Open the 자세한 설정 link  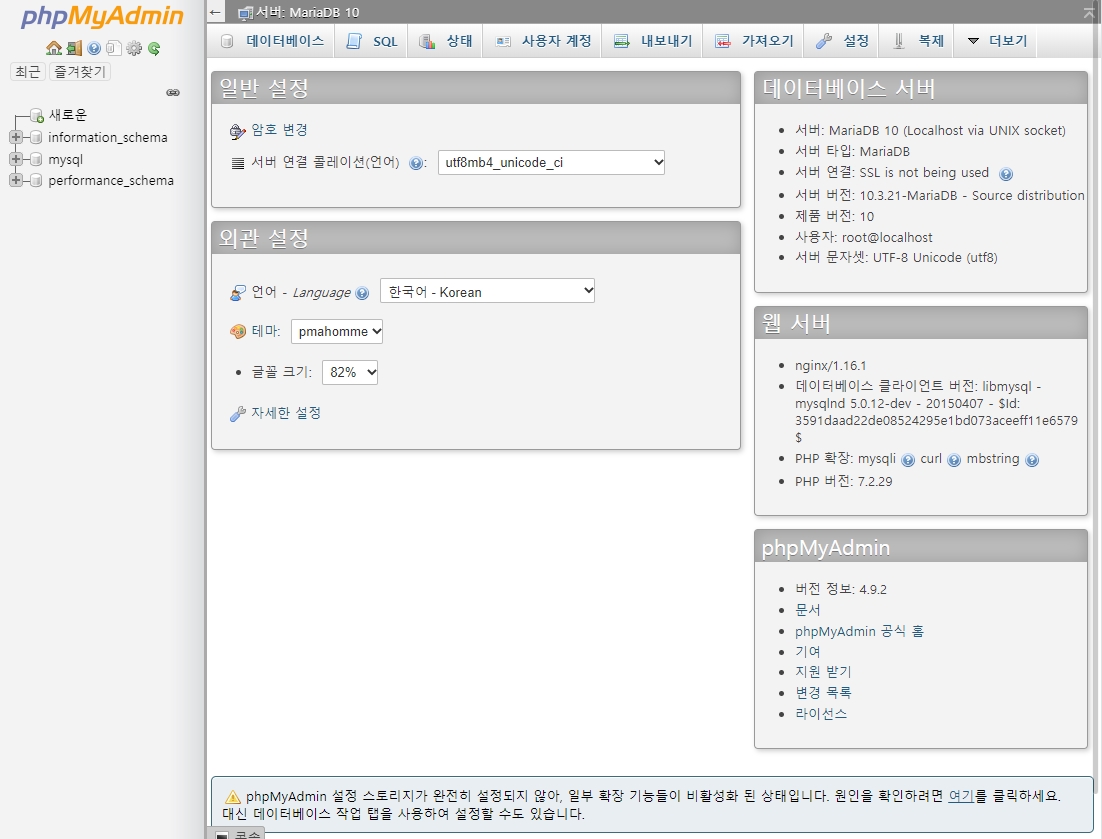coord(286,413)
